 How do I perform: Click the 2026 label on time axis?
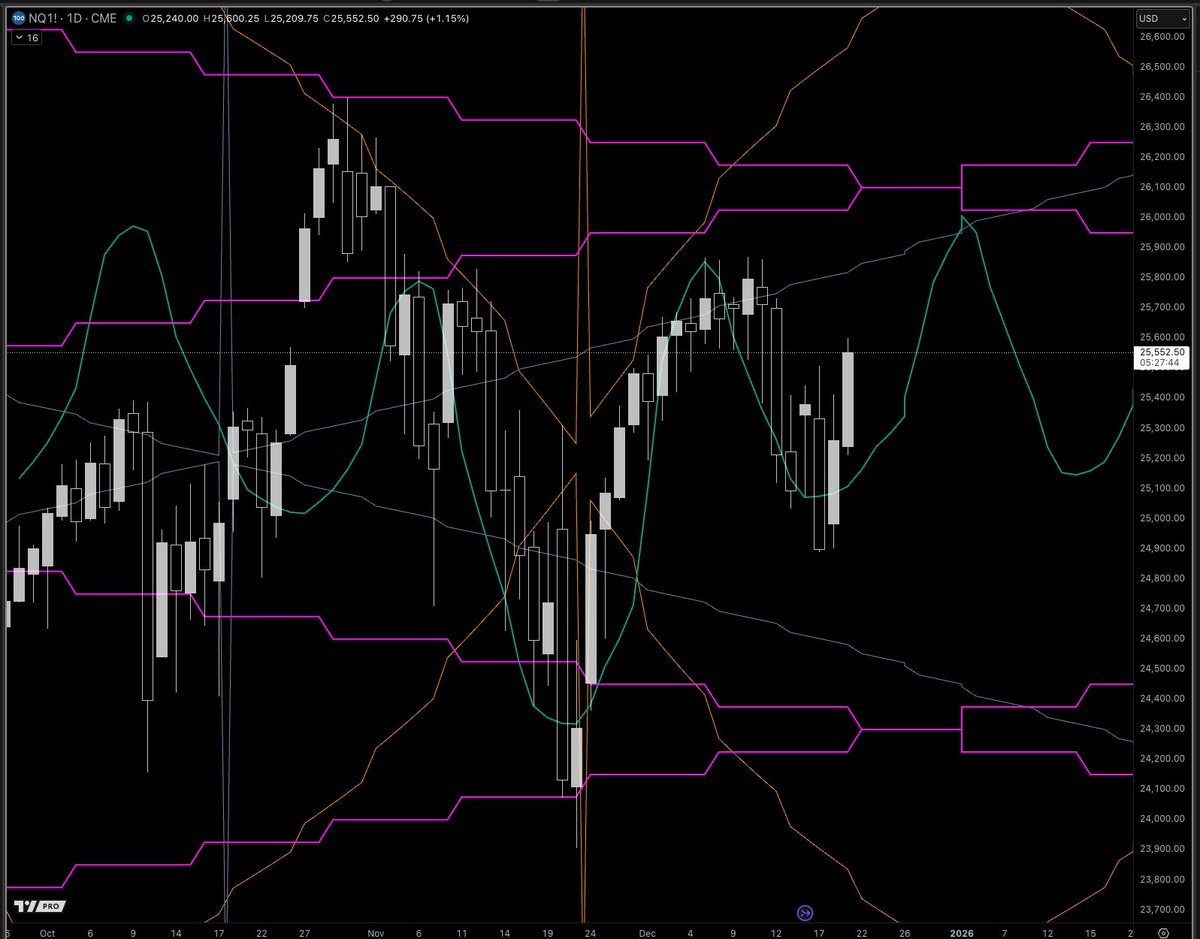(961, 931)
